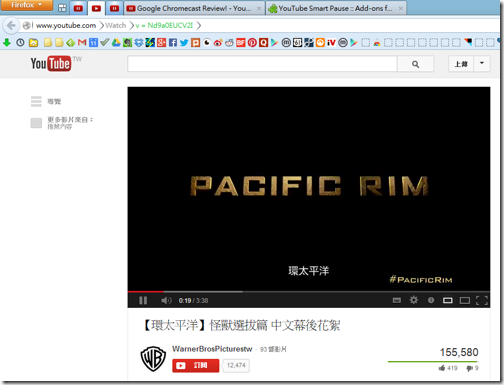Image resolution: width=504 pixels, height=385 pixels.
Task: Open the Pinterest bookmark icon
Action: click(252, 42)
